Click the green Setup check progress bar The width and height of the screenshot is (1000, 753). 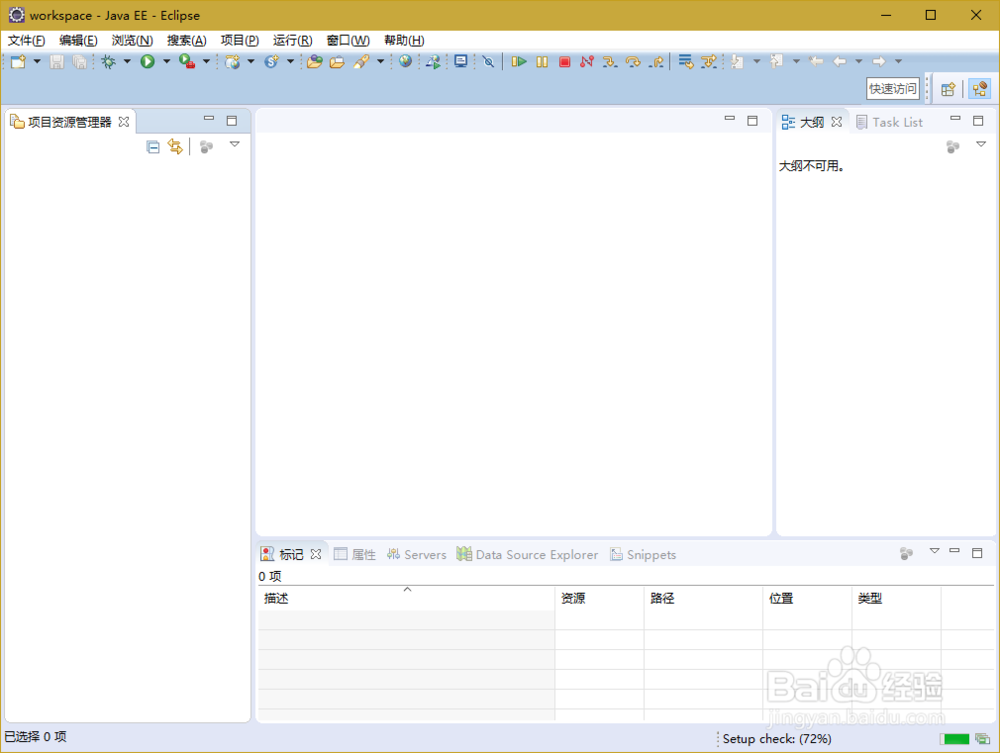pyautogui.click(x=955, y=739)
